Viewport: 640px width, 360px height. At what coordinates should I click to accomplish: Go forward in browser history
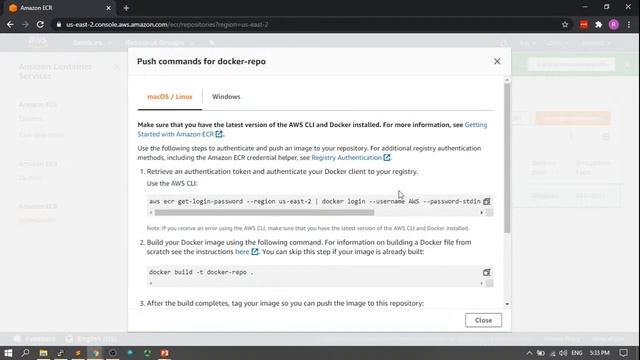(25, 24)
